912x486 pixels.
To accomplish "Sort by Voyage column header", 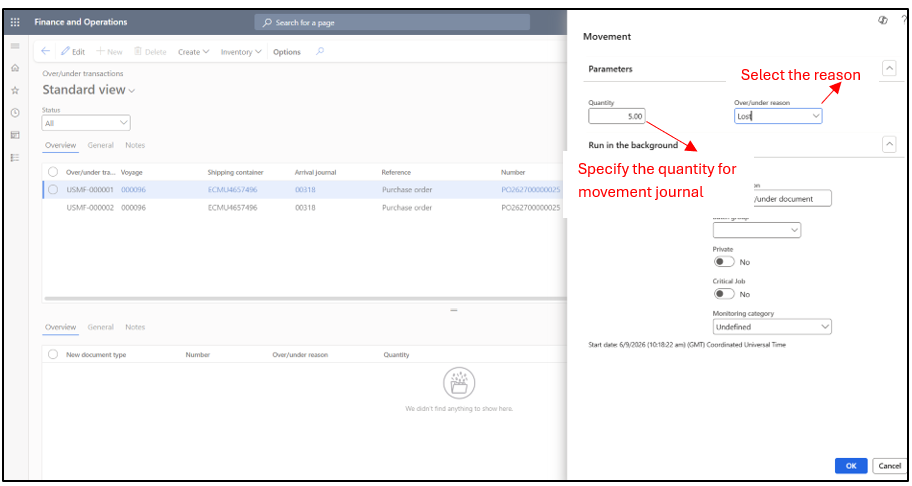I will coord(131,173).
